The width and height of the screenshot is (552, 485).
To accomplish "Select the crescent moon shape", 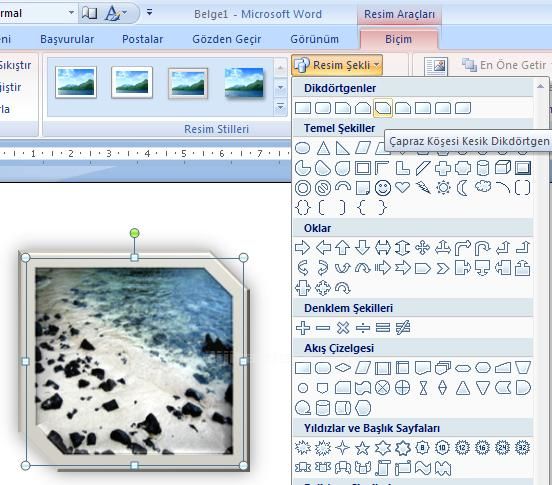I will (x=462, y=188).
